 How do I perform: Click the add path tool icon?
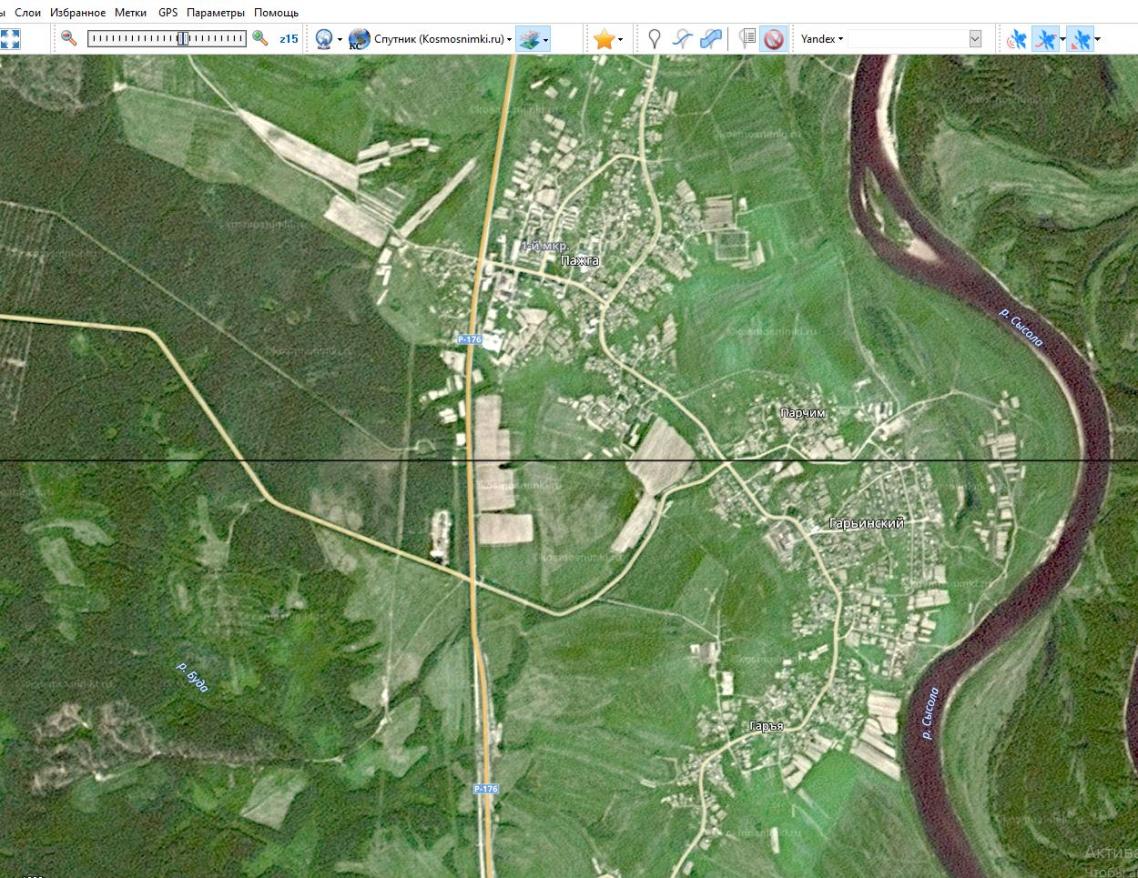click(x=681, y=39)
